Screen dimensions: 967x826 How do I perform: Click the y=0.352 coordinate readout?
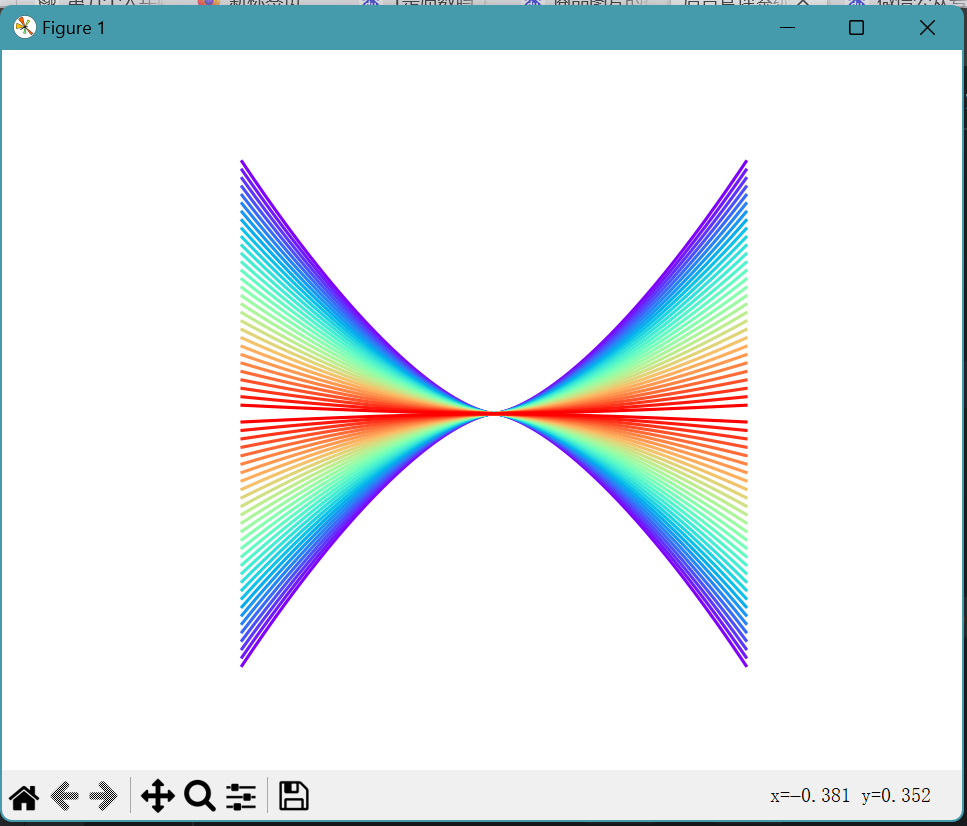(896, 796)
